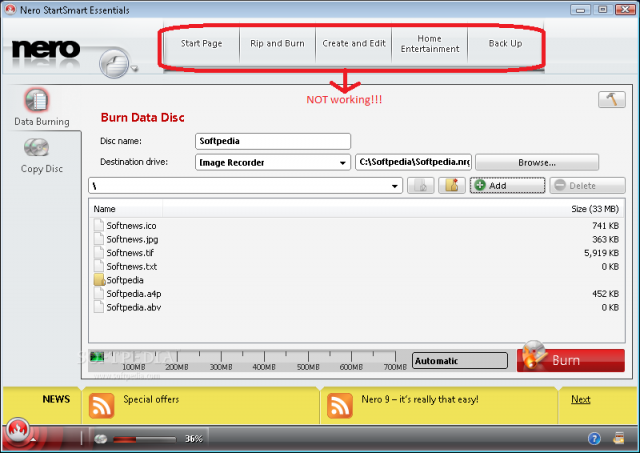Click the Nero launcher round icon
This screenshot has height=453, width=640.
tap(114, 63)
